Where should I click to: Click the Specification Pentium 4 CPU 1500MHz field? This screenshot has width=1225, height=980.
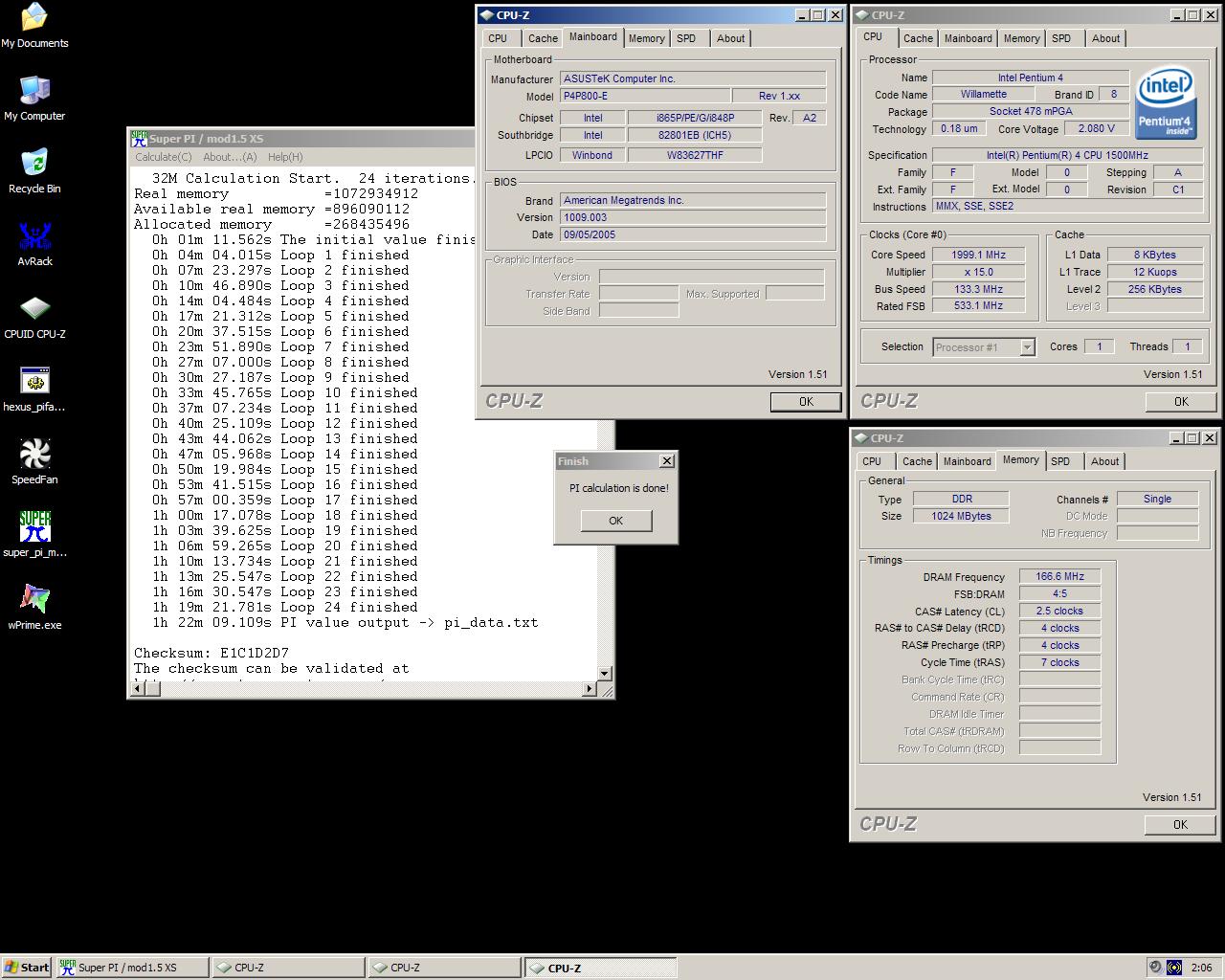(x=1067, y=155)
